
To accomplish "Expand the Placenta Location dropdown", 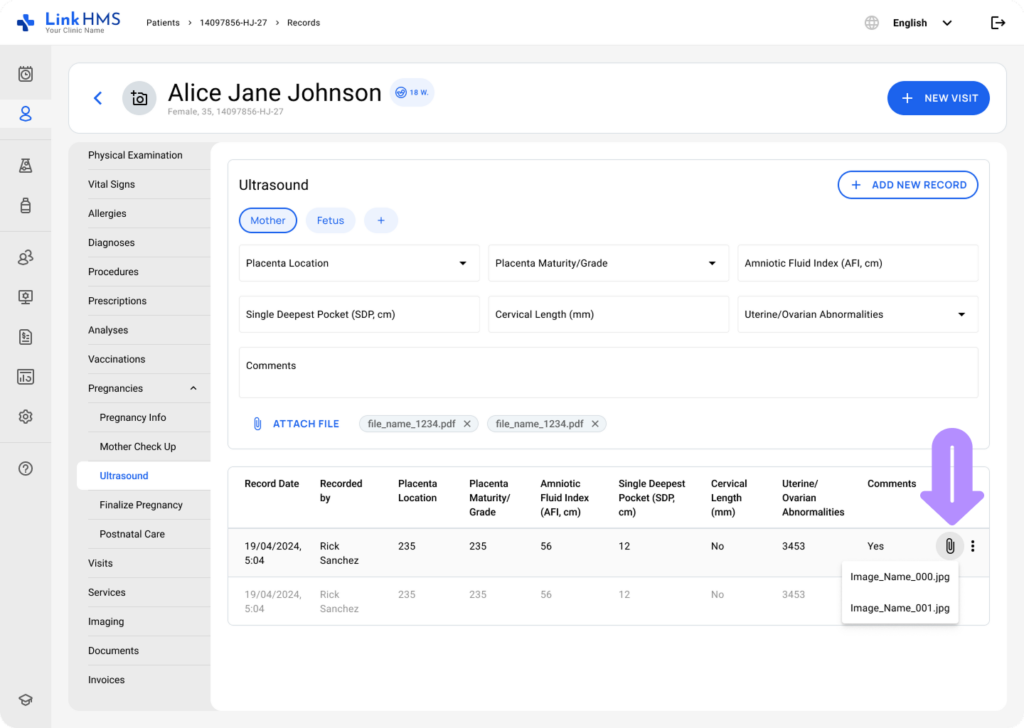I will click(359, 263).
